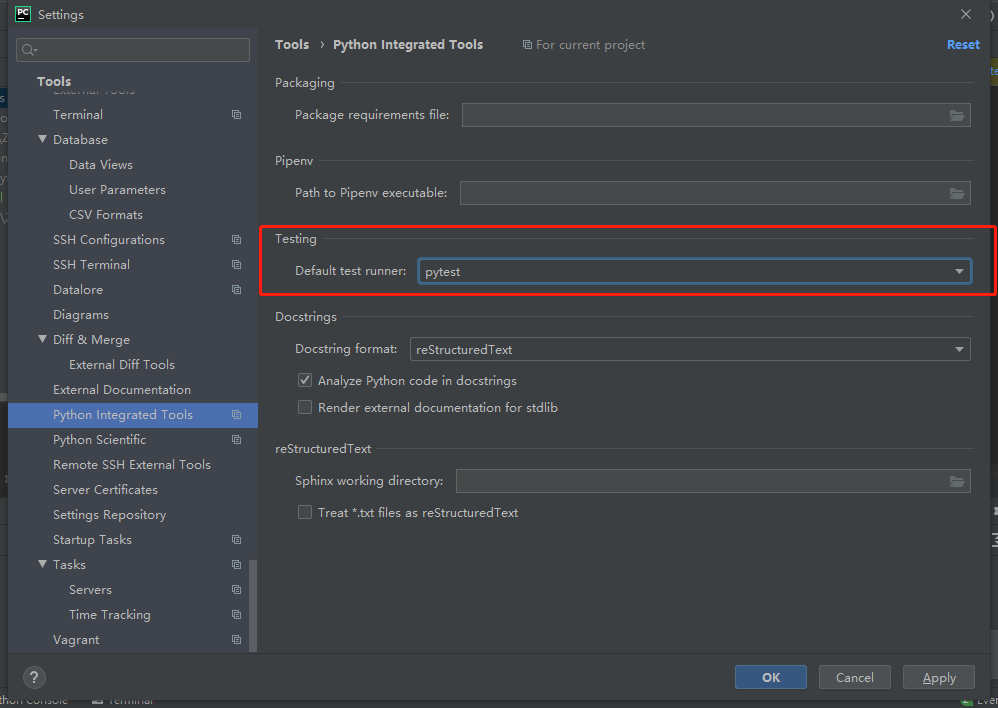This screenshot has width=998, height=708.
Task: Click the project-level icon beside Servers
Action: tap(236, 590)
